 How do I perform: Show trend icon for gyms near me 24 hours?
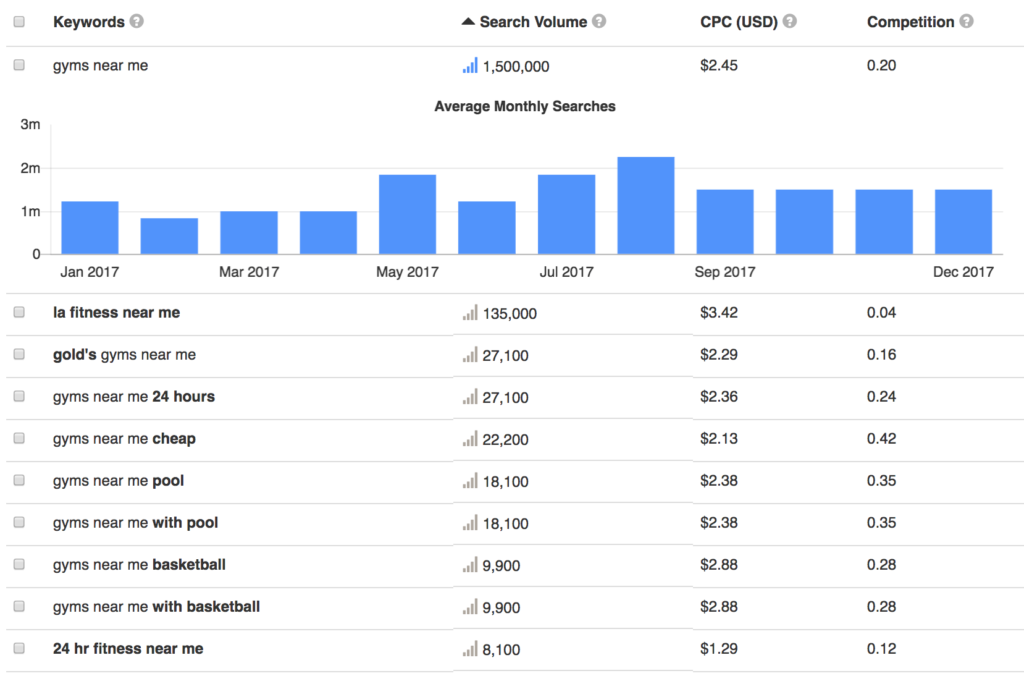pyautogui.click(x=470, y=396)
